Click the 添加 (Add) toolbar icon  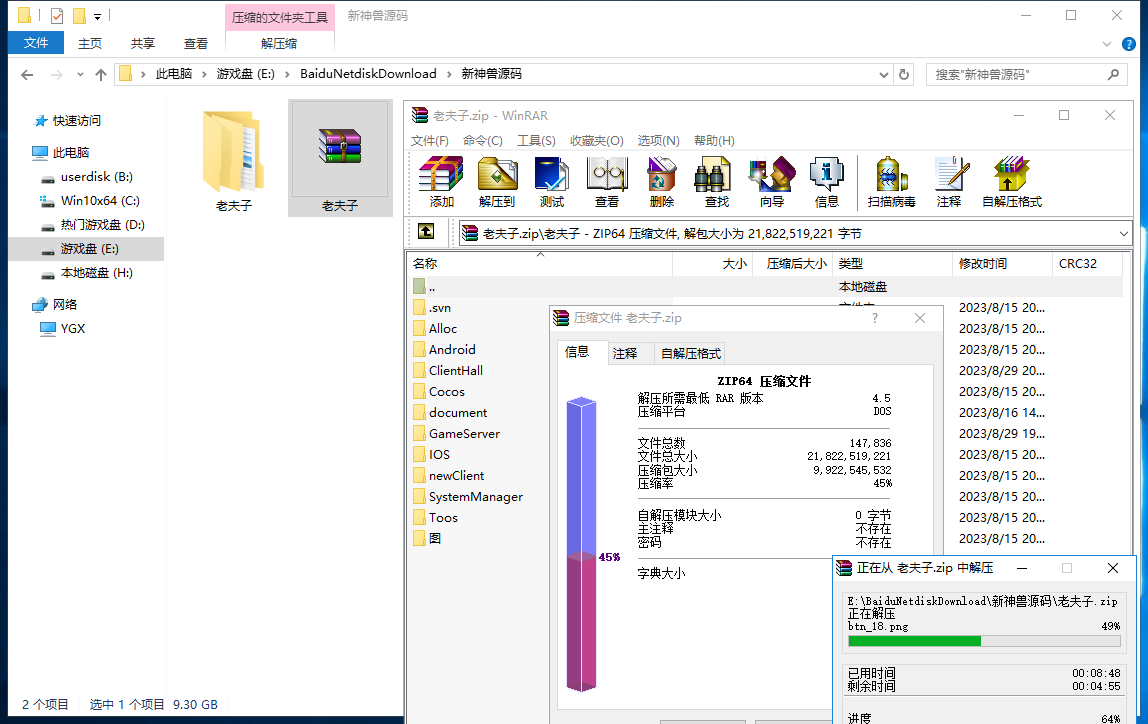click(440, 180)
